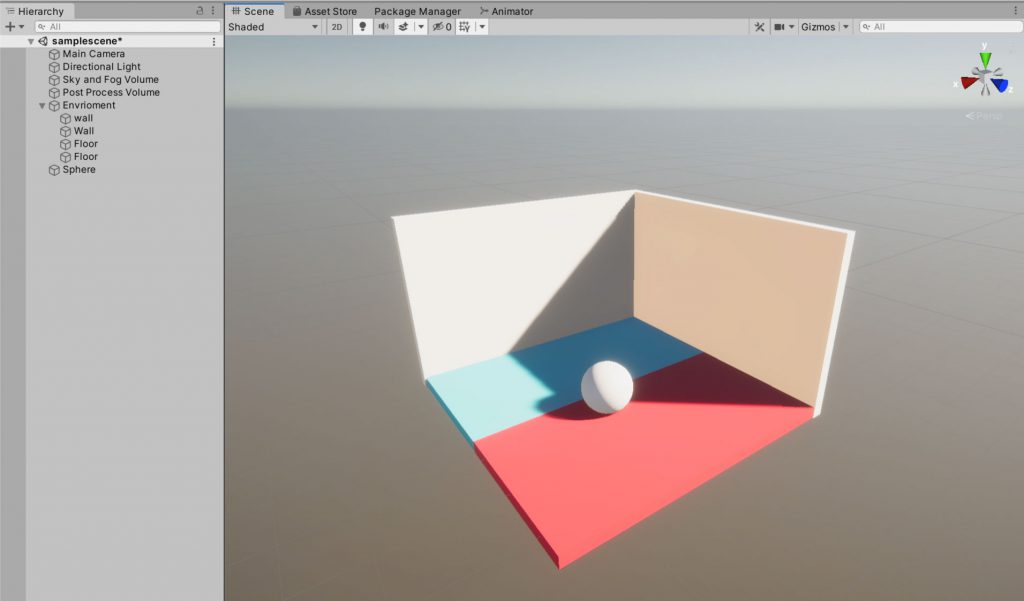Click the plus icon to create object
The height and width of the screenshot is (601, 1024).
[10, 27]
